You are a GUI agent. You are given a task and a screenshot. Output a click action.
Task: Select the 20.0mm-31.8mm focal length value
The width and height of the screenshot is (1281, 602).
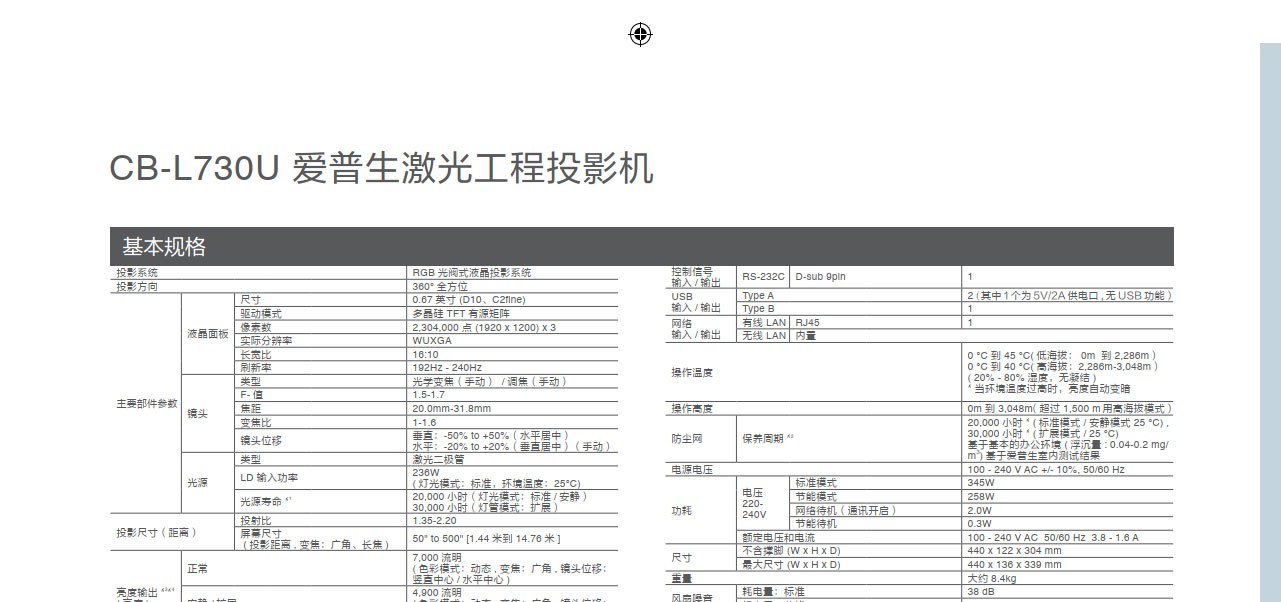(451, 409)
